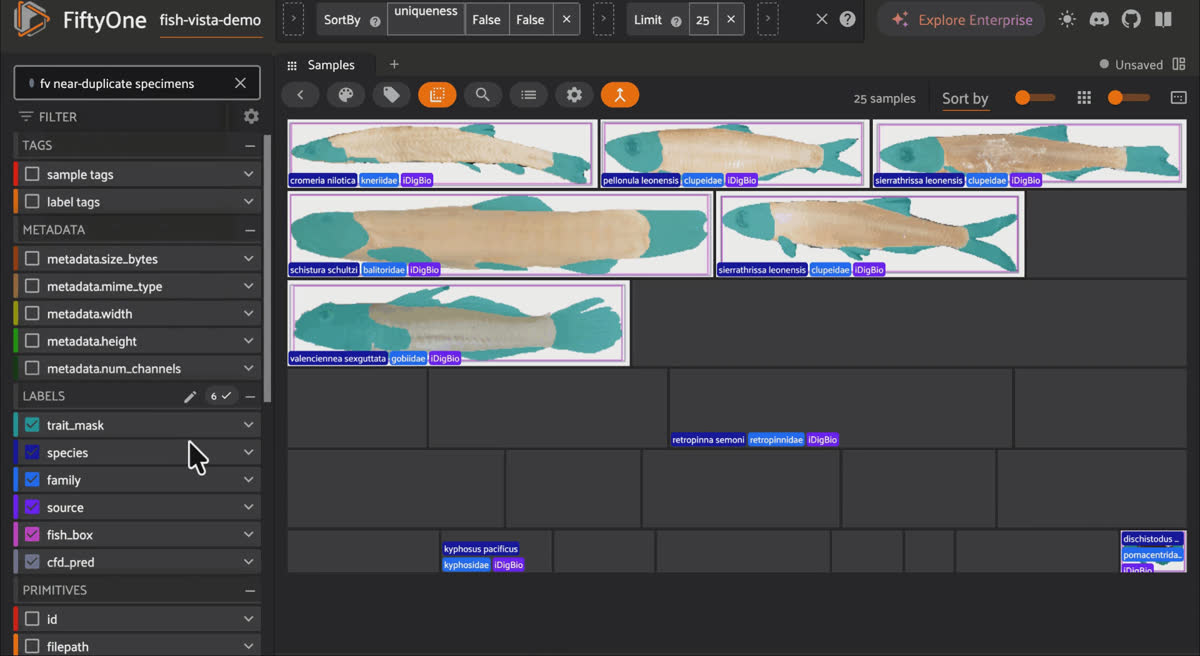Screen dimensions: 1200x656
Task: Open the sort by similarity search icon
Action: [x=483, y=95]
